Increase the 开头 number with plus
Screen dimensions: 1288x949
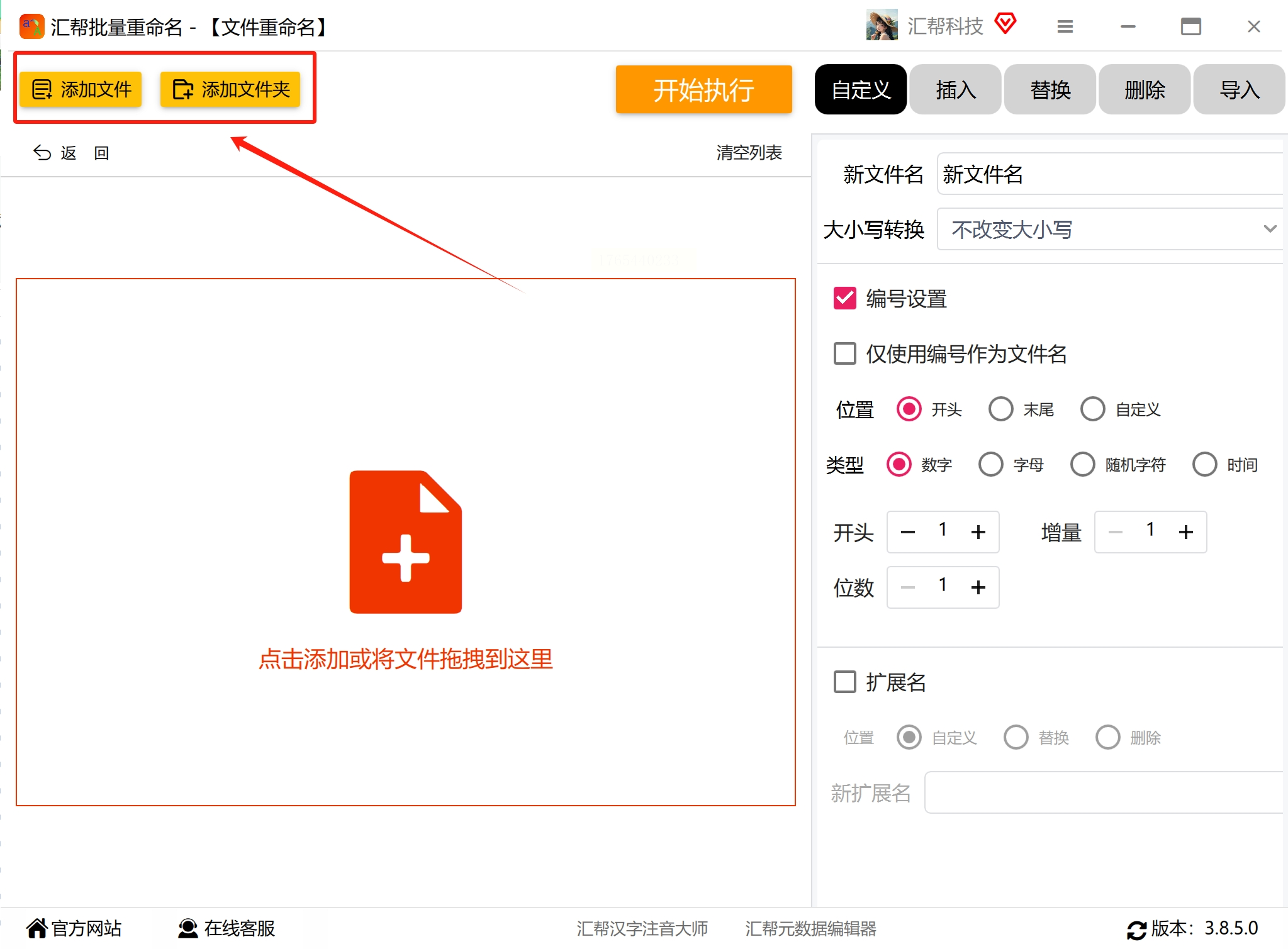click(x=978, y=532)
